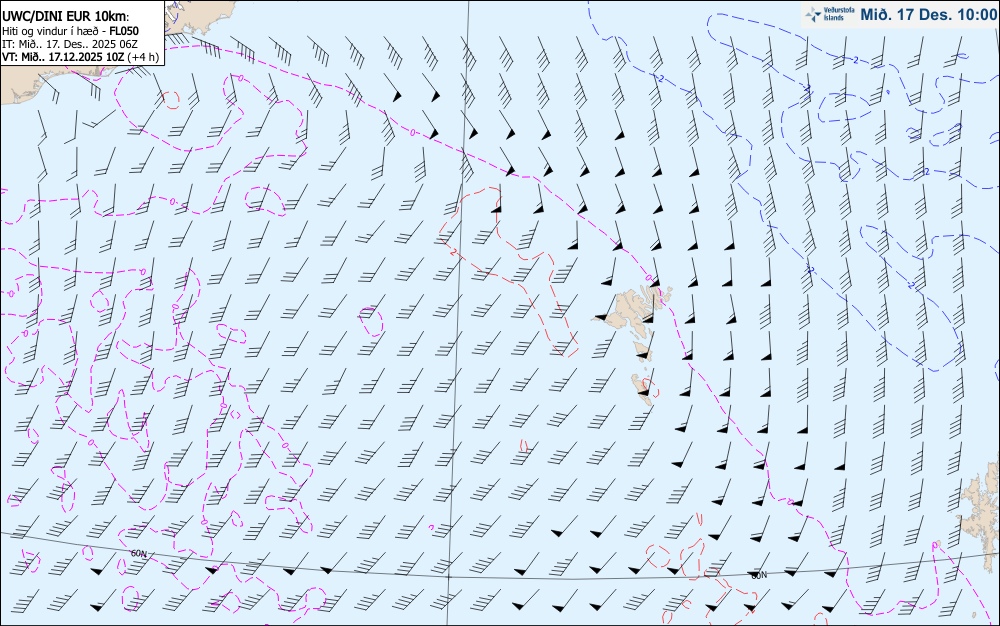Select the "Mið. 17 Des. 10:00" timestamp
Screen dimensions: 1000x626
click(929, 14)
